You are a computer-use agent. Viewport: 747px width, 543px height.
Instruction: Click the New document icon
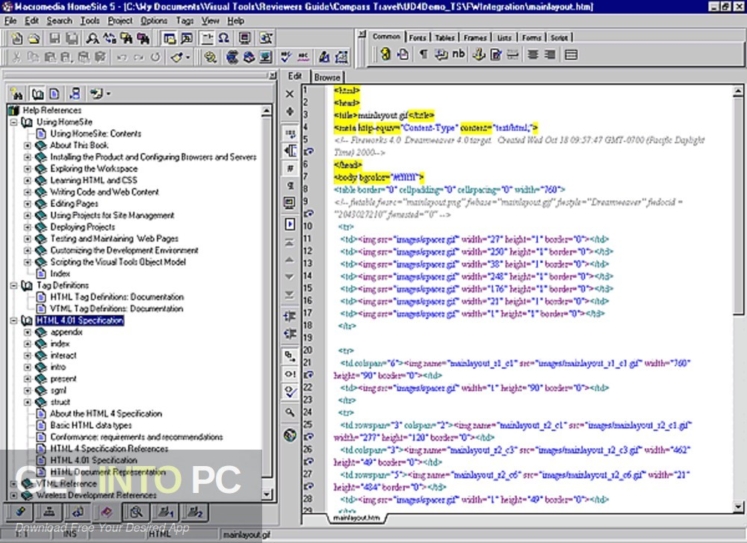tap(17, 39)
